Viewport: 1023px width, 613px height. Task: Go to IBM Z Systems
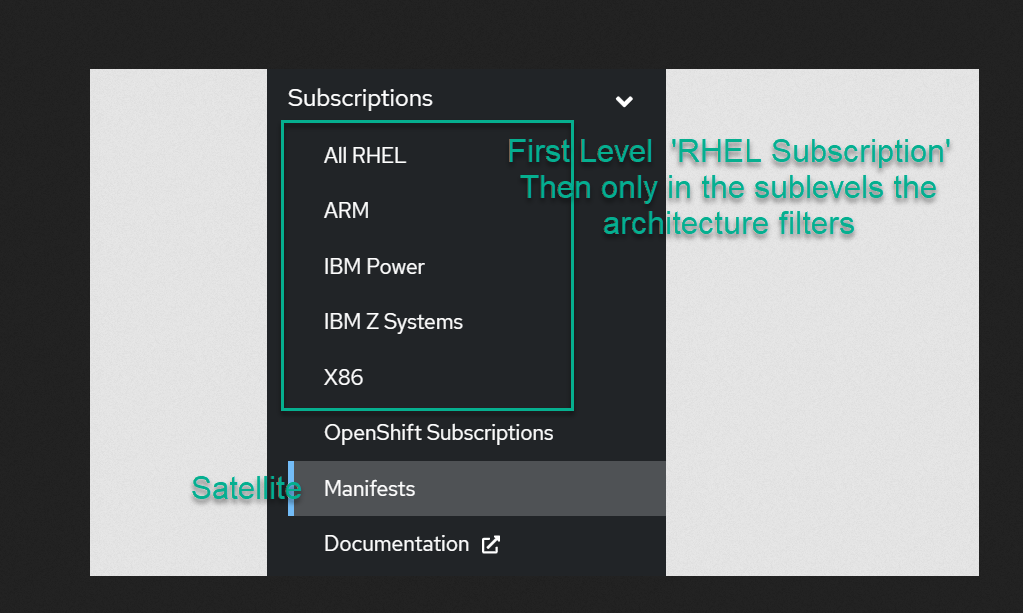(x=393, y=322)
